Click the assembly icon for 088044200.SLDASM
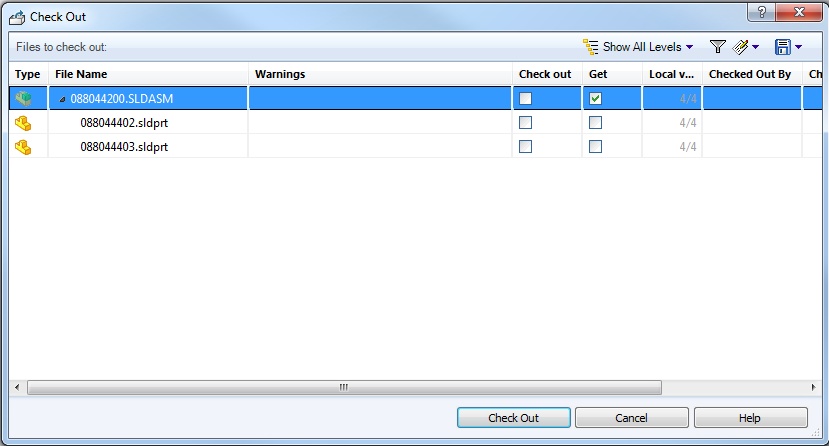 click(23, 99)
